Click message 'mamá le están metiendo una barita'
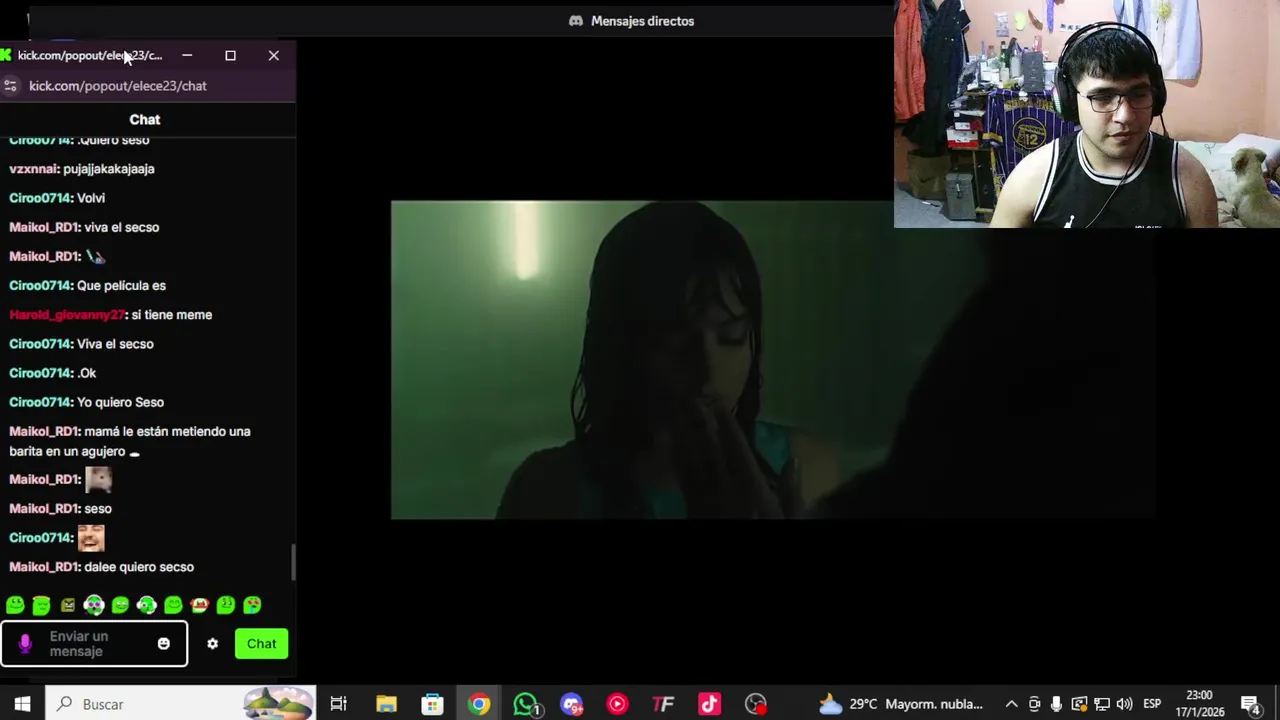Image resolution: width=1280 pixels, height=720 pixels. point(130,441)
